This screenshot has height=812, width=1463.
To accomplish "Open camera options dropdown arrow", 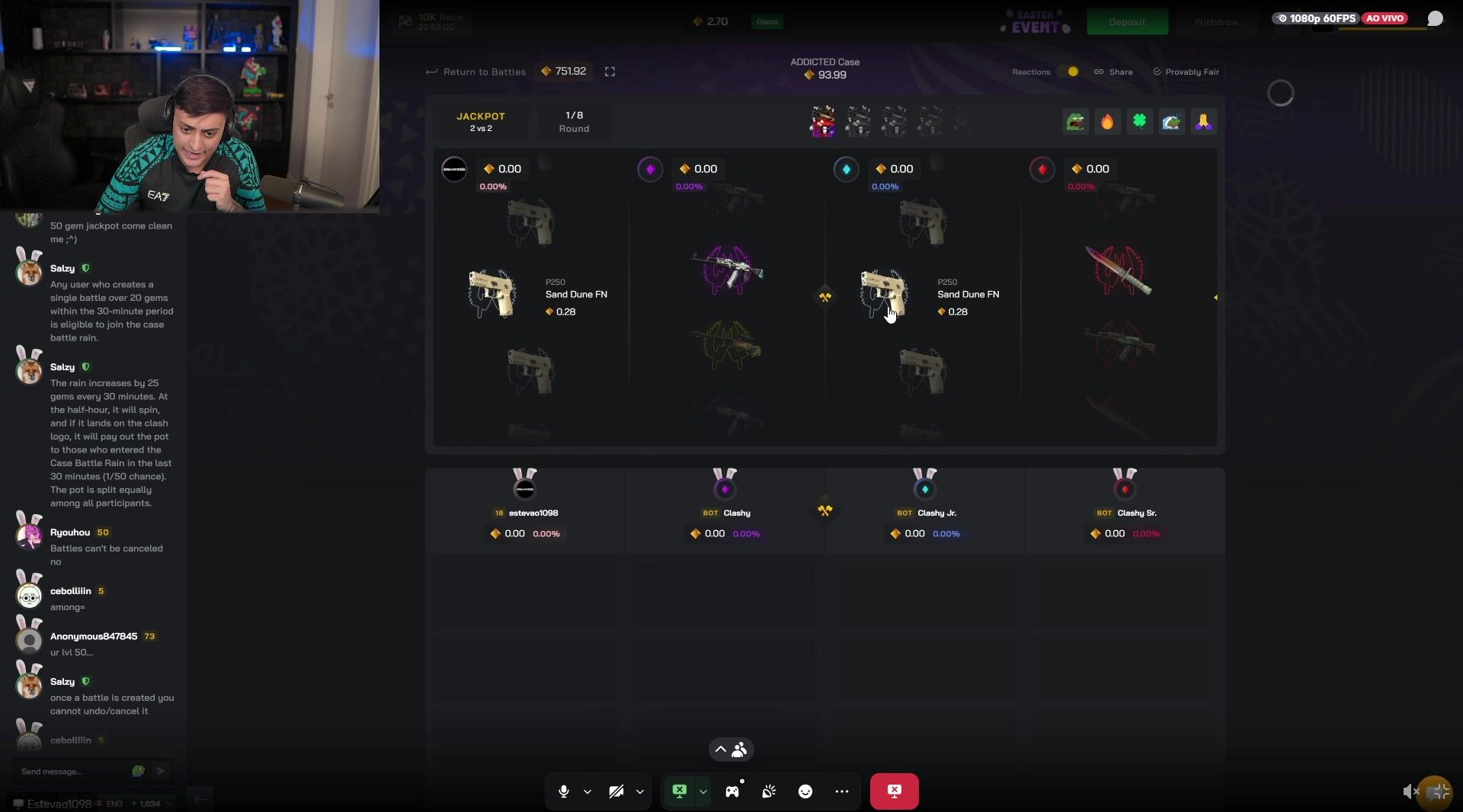I will (x=640, y=791).
